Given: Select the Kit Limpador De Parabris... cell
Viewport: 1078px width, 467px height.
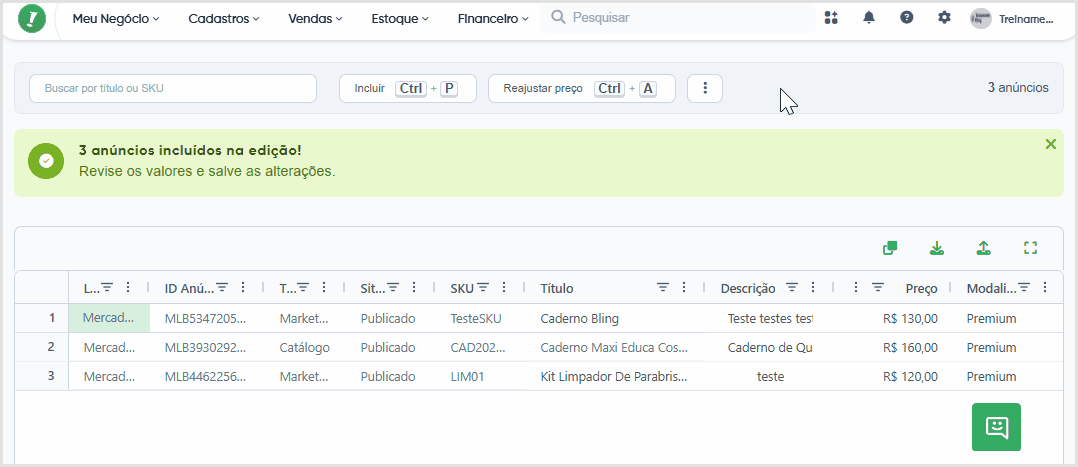Looking at the screenshot, I should coord(615,376).
